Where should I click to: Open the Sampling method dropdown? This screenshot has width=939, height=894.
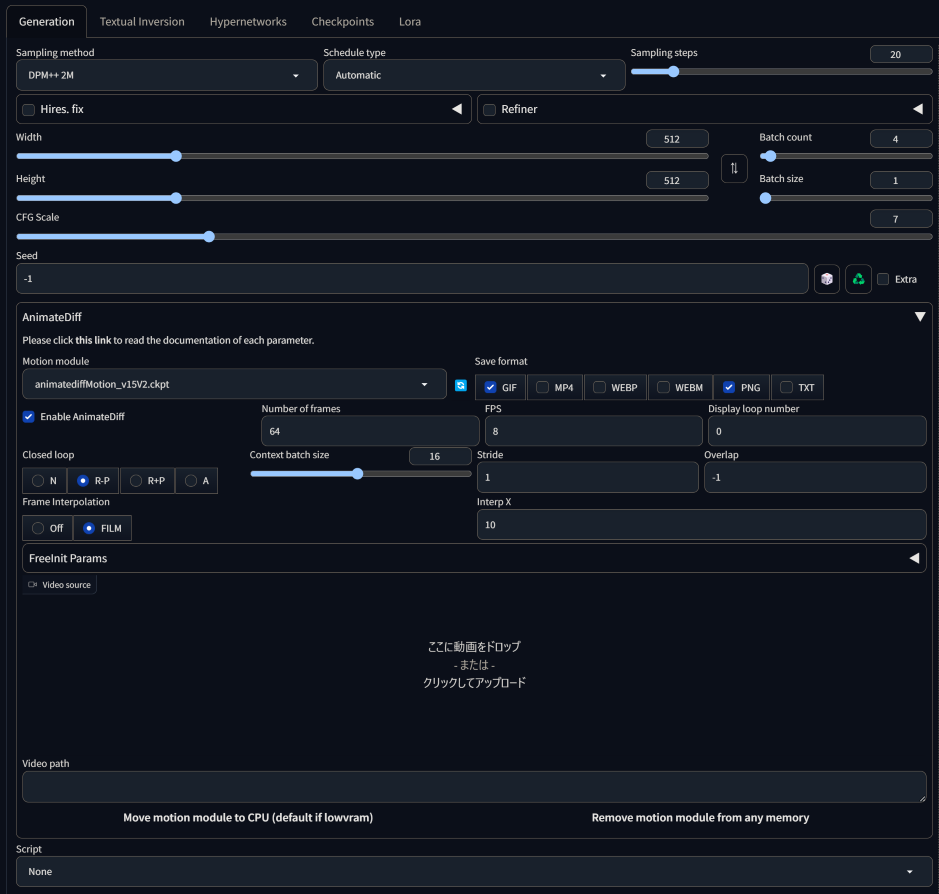(166, 75)
